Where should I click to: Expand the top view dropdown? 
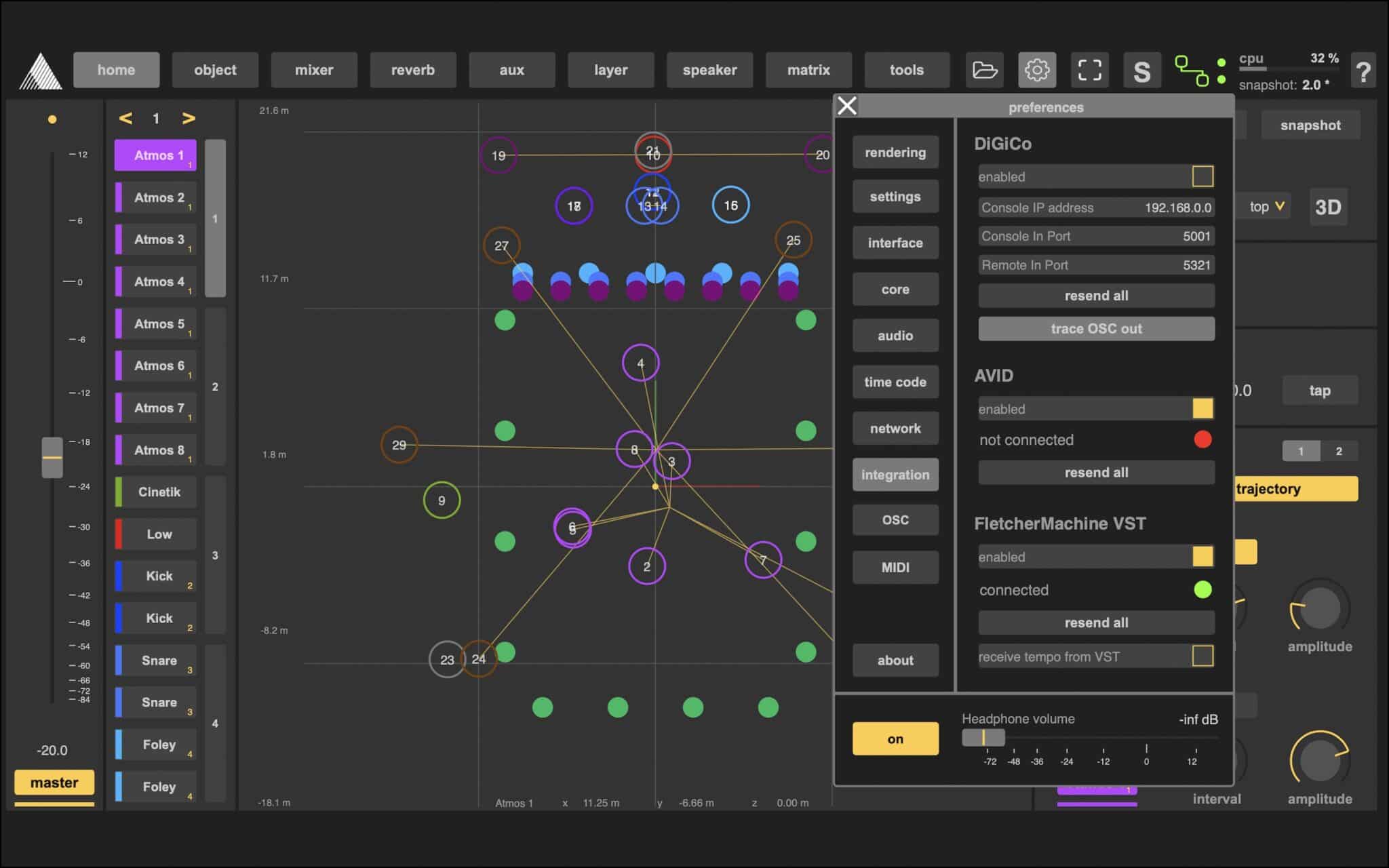coord(1266,207)
